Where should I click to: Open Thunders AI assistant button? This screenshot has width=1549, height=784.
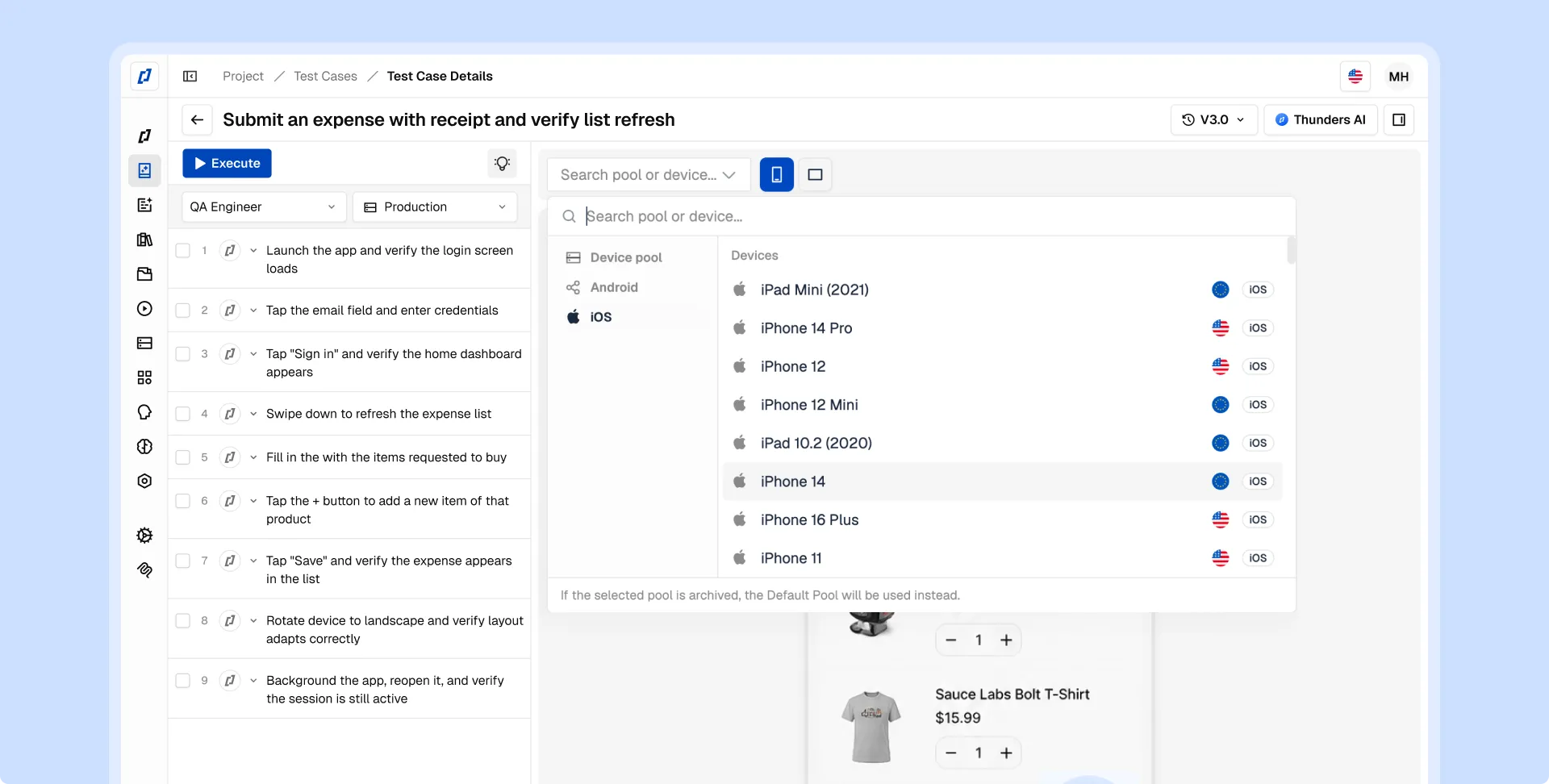point(1320,120)
